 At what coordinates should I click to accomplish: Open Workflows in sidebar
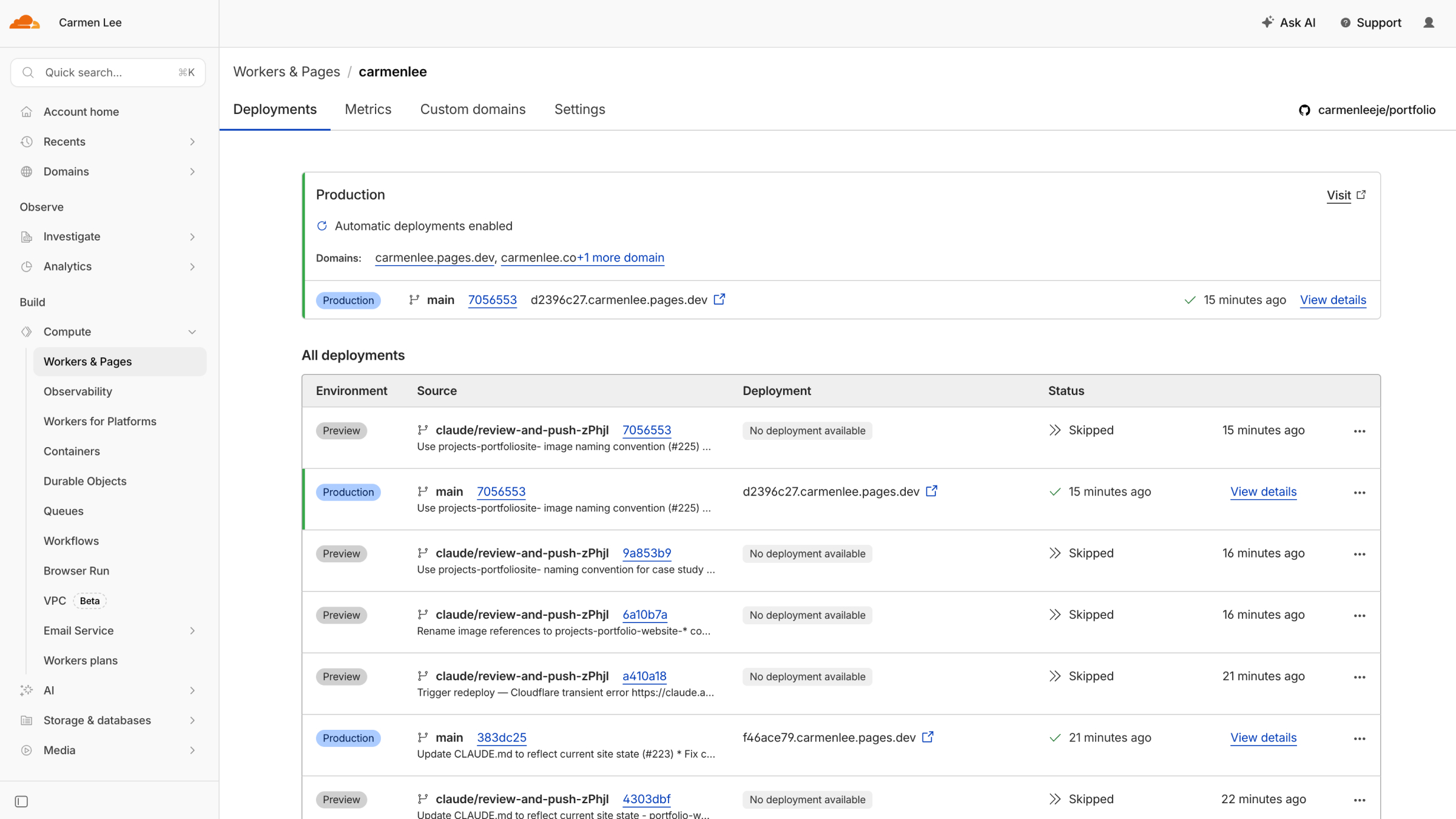click(71, 541)
